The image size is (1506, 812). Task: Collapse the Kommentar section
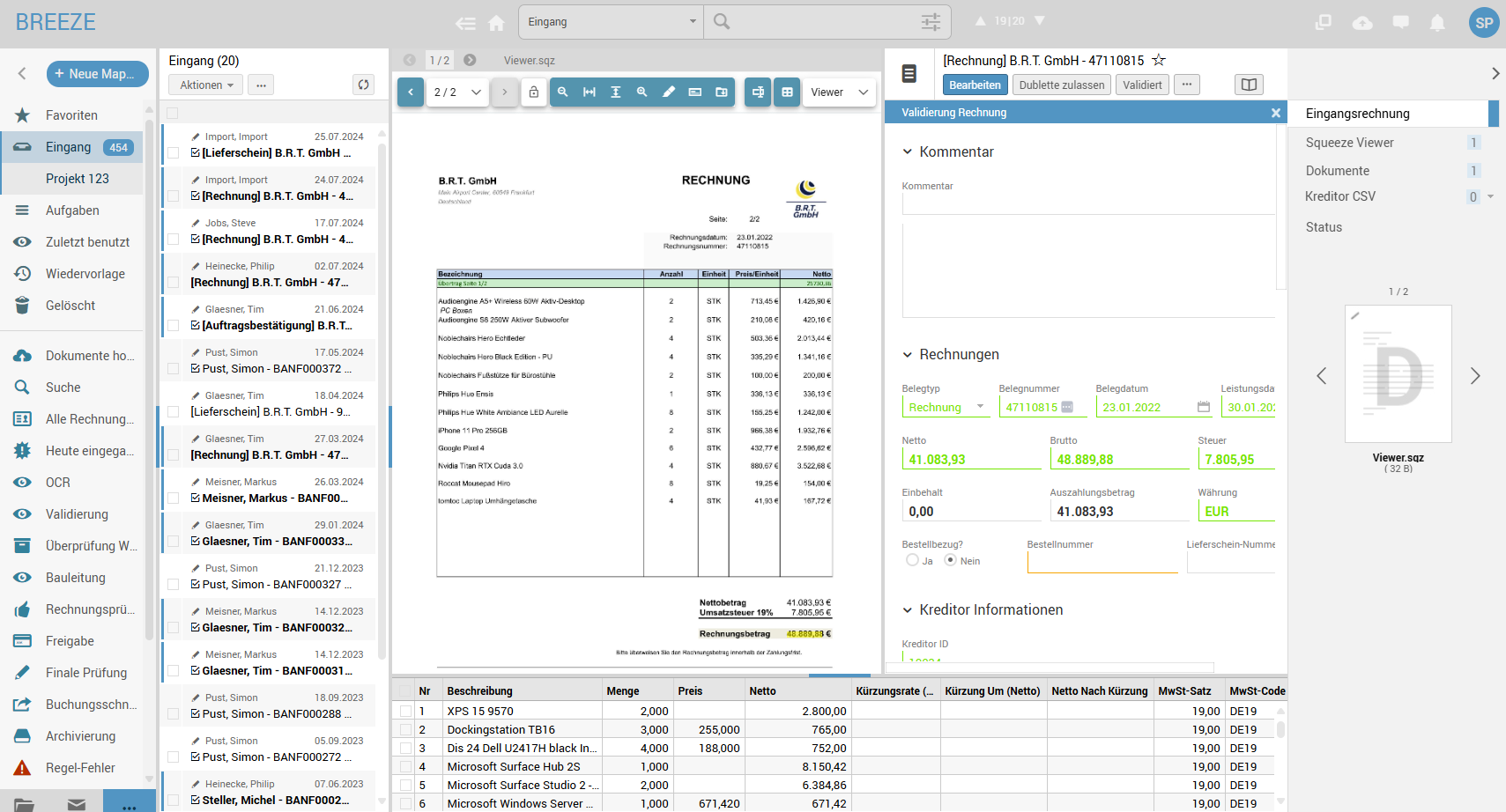(x=908, y=151)
